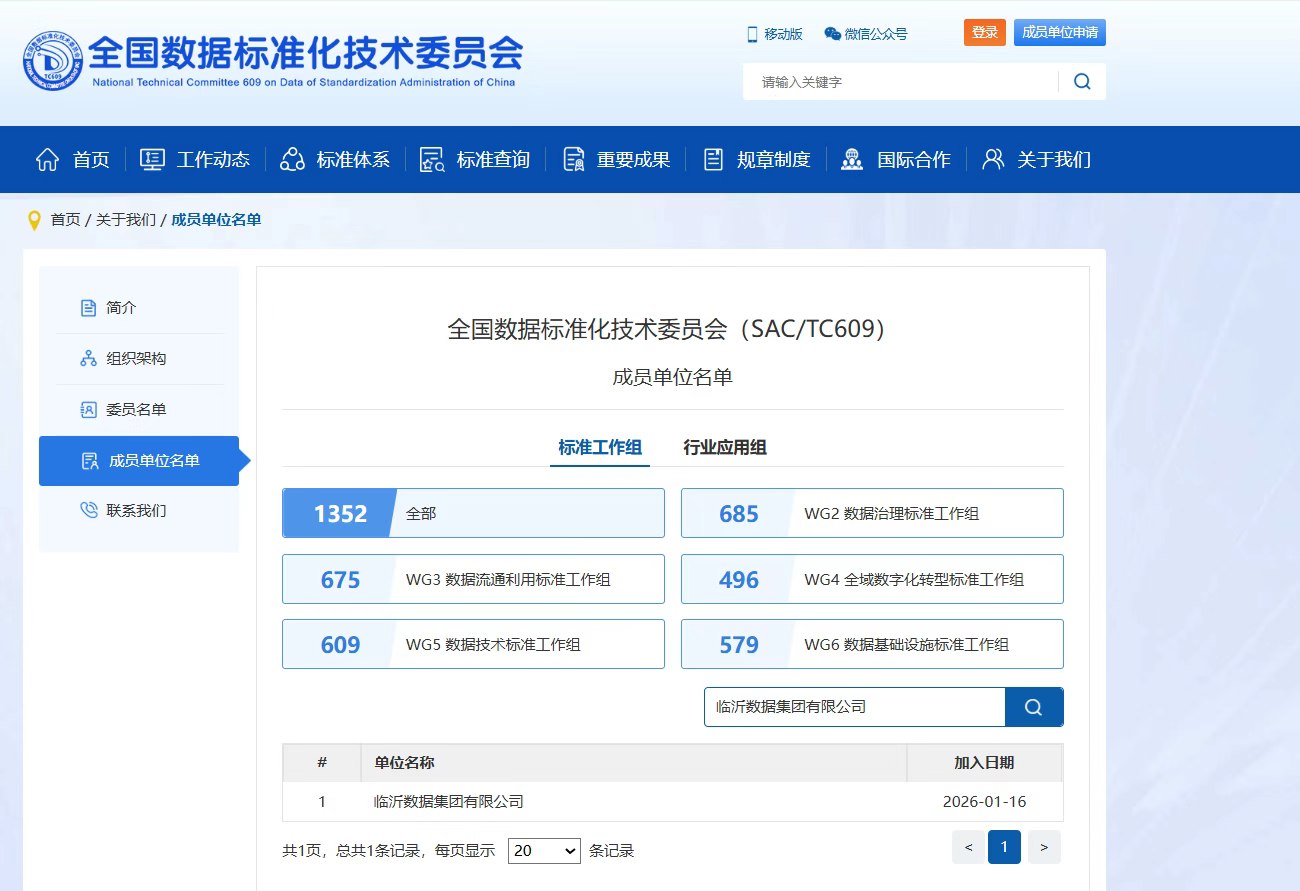Click the TC609 committee logo
The height and width of the screenshot is (891, 1300).
53,62
